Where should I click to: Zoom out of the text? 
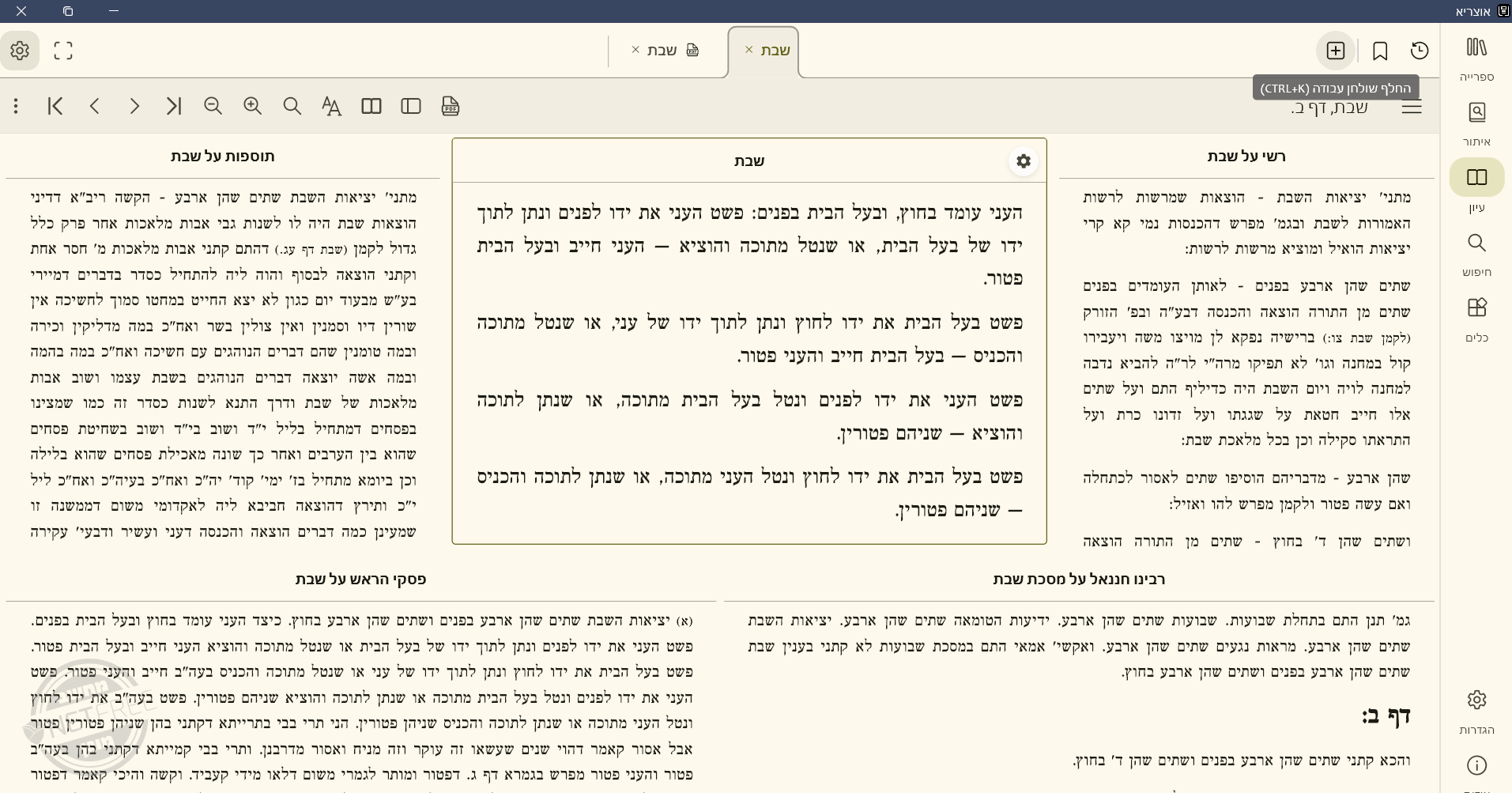(x=213, y=106)
